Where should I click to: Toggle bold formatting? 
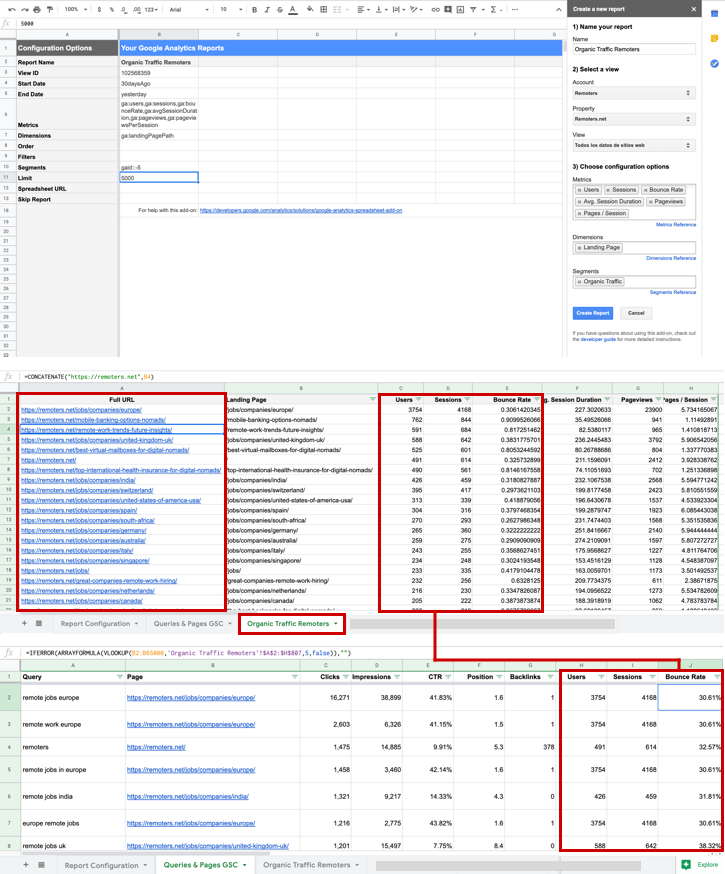[x=255, y=9]
